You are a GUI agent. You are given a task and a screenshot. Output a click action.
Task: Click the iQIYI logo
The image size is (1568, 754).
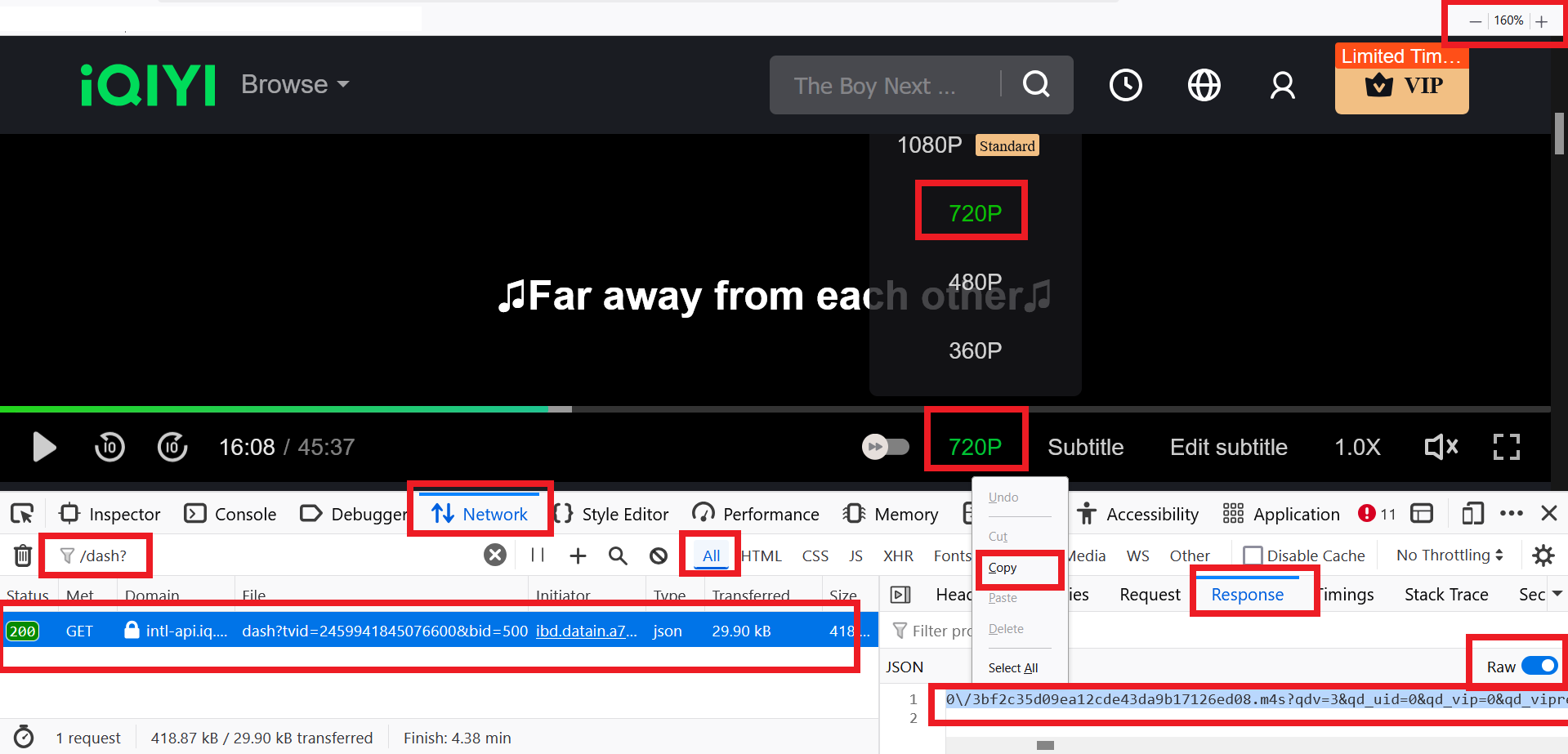pos(148,85)
